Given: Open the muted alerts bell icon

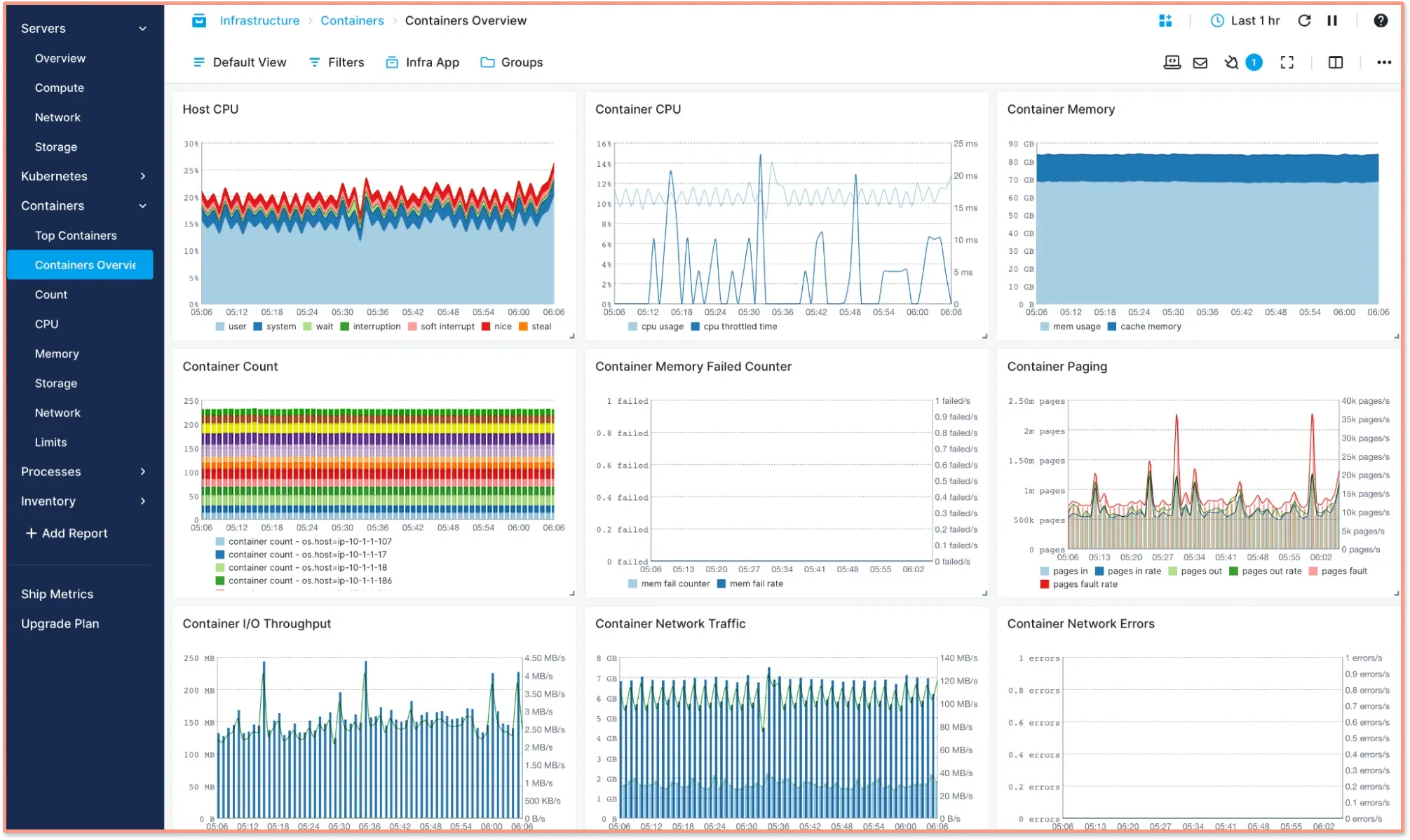Looking at the screenshot, I should pos(1231,62).
